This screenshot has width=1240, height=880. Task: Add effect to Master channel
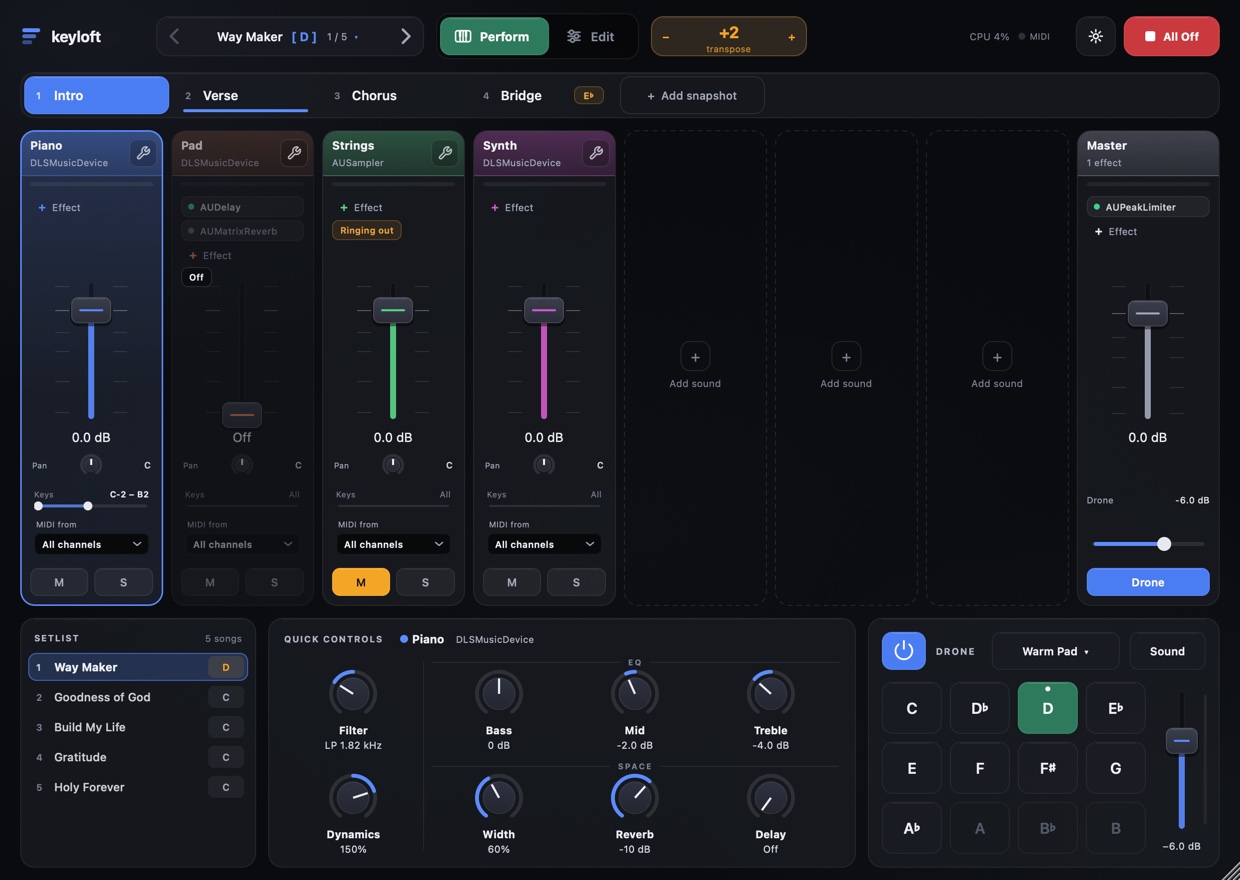[1116, 231]
